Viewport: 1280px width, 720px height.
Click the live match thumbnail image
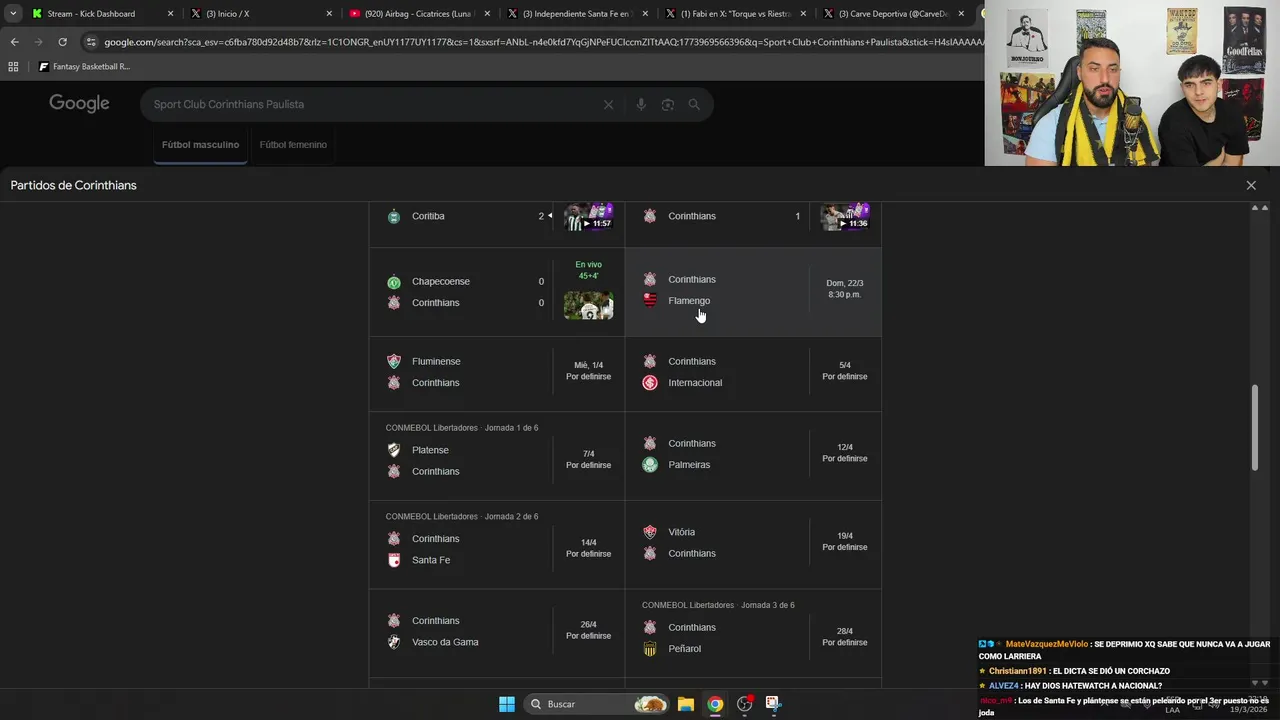pyautogui.click(x=588, y=305)
